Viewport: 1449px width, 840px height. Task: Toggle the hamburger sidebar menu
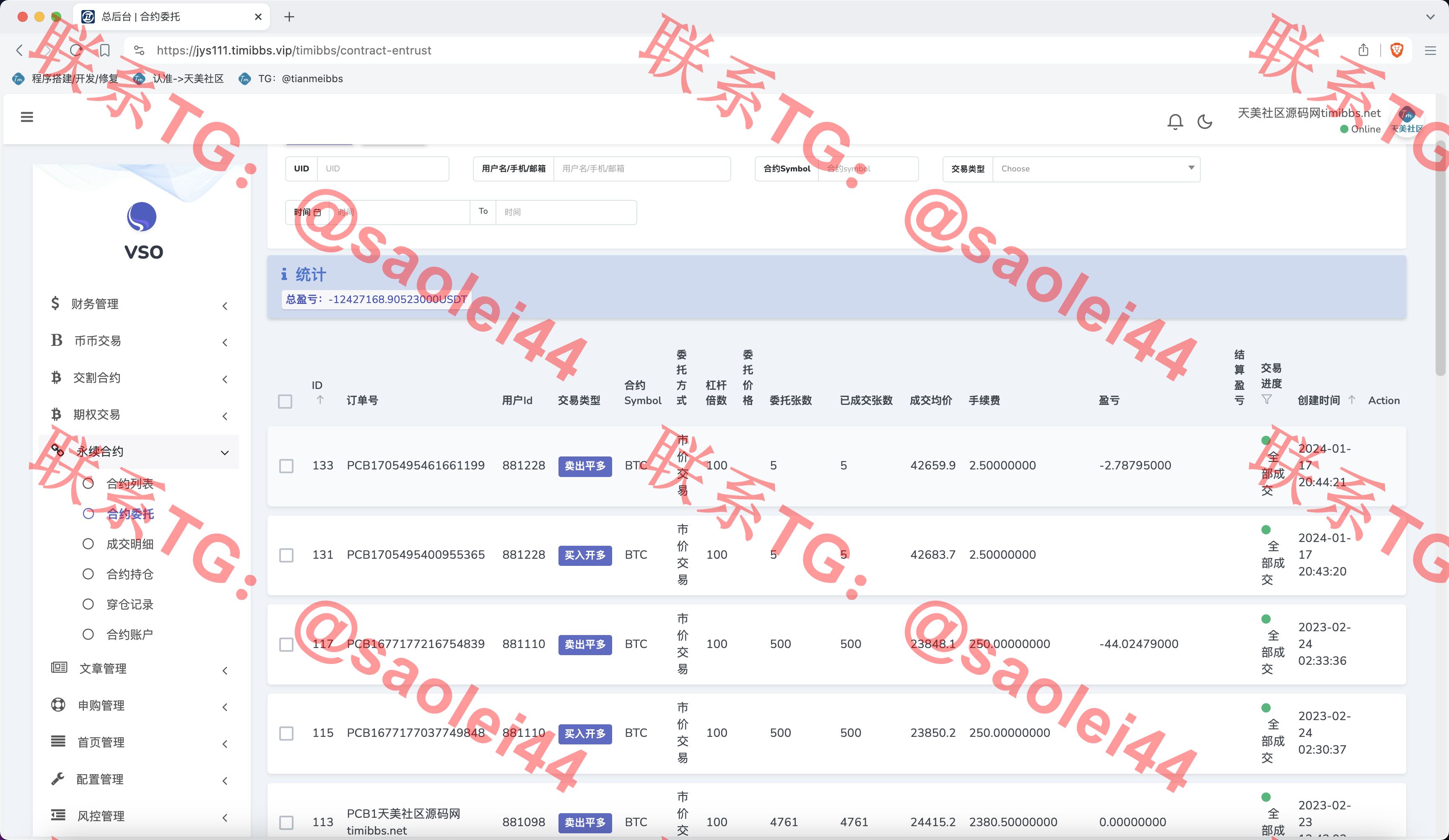tap(26, 117)
